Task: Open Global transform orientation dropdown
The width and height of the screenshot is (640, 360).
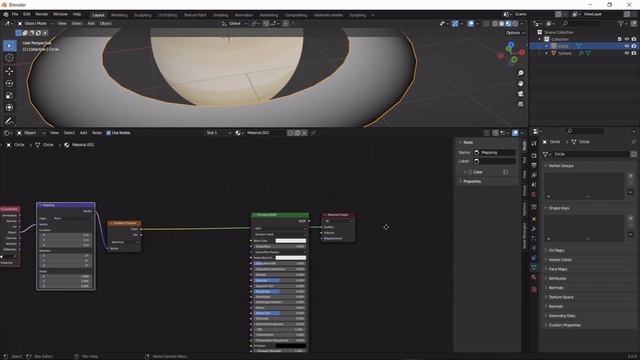Action: point(234,24)
